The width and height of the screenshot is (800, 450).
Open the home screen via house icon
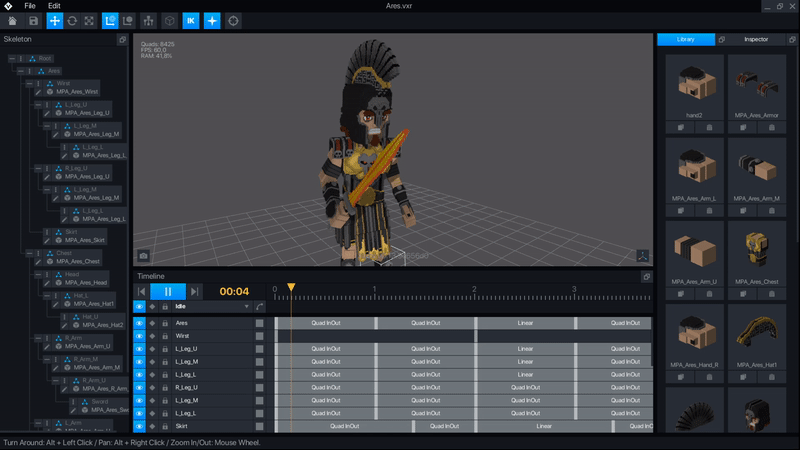pos(12,21)
